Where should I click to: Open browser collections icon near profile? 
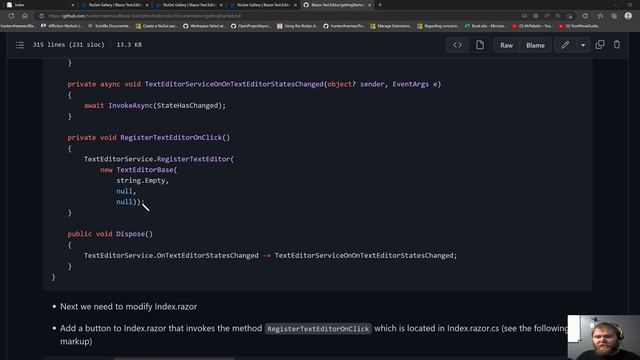pos(614,16)
